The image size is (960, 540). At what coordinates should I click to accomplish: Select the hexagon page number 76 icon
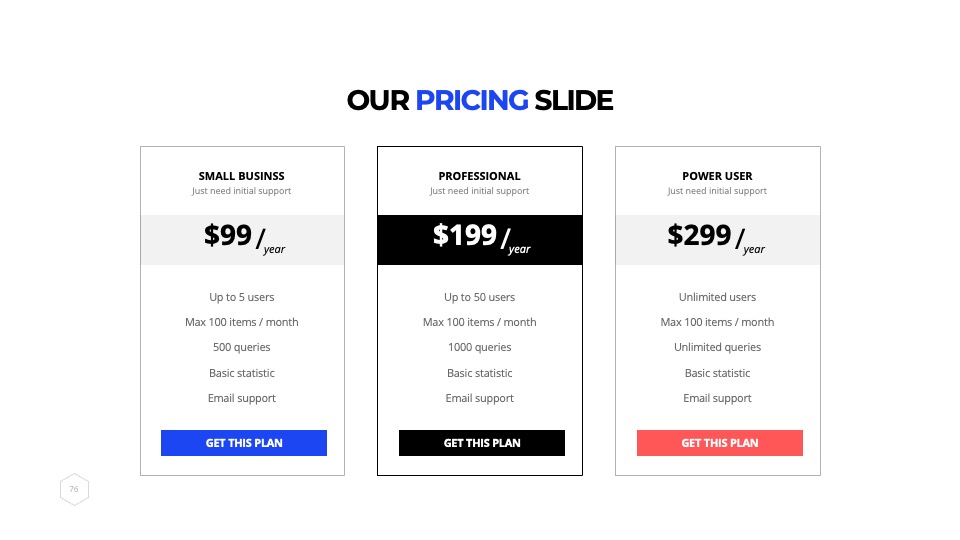74,489
